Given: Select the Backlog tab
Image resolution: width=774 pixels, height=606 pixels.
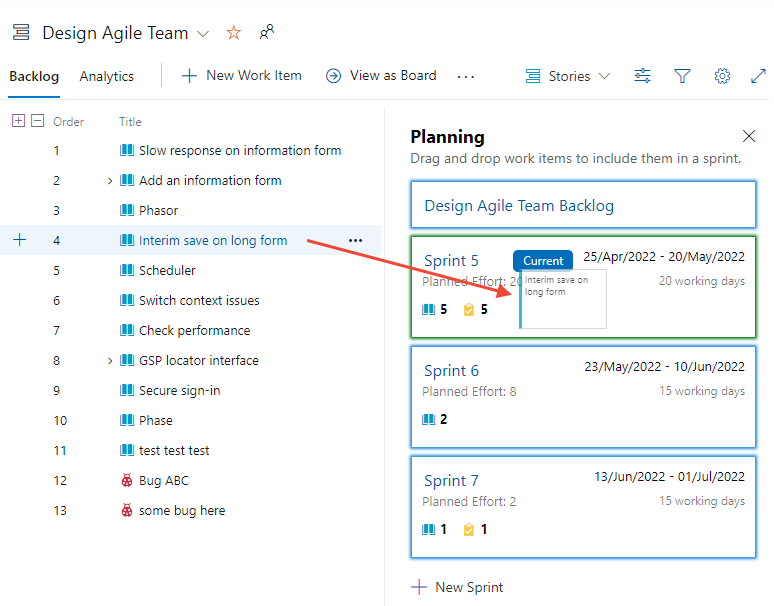Looking at the screenshot, I should pyautogui.click(x=34, y=76).
